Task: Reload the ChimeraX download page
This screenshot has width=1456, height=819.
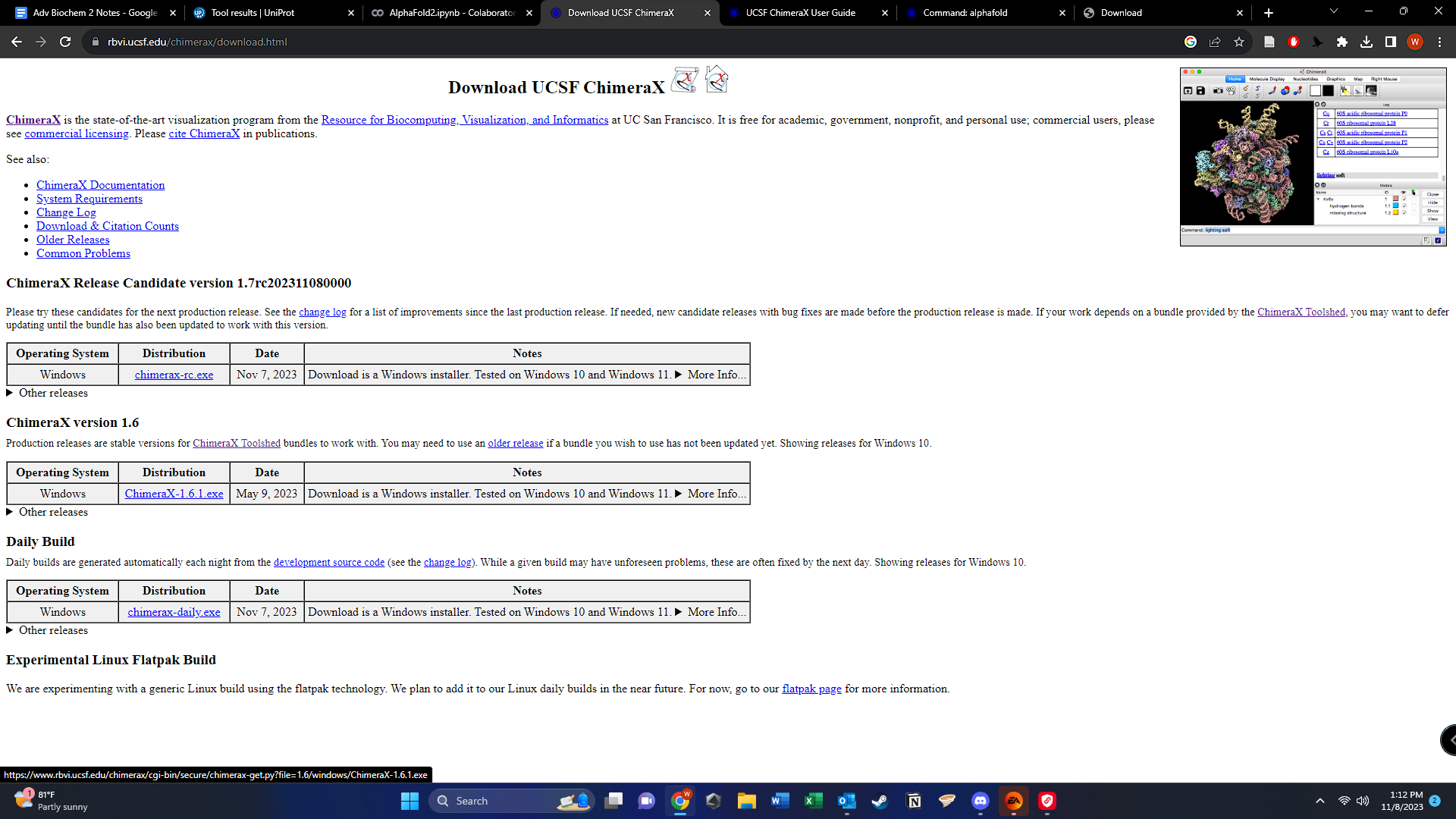Action: [x=65, y=42]
